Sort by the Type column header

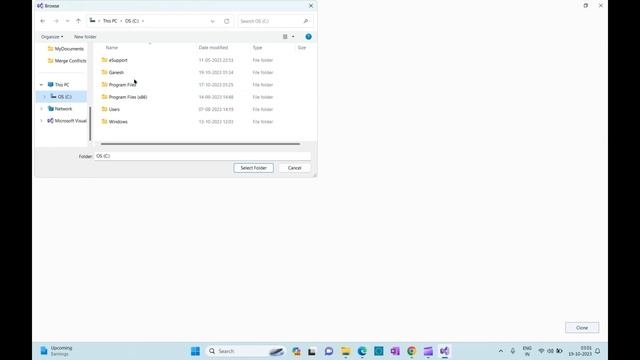coord(257,48)
